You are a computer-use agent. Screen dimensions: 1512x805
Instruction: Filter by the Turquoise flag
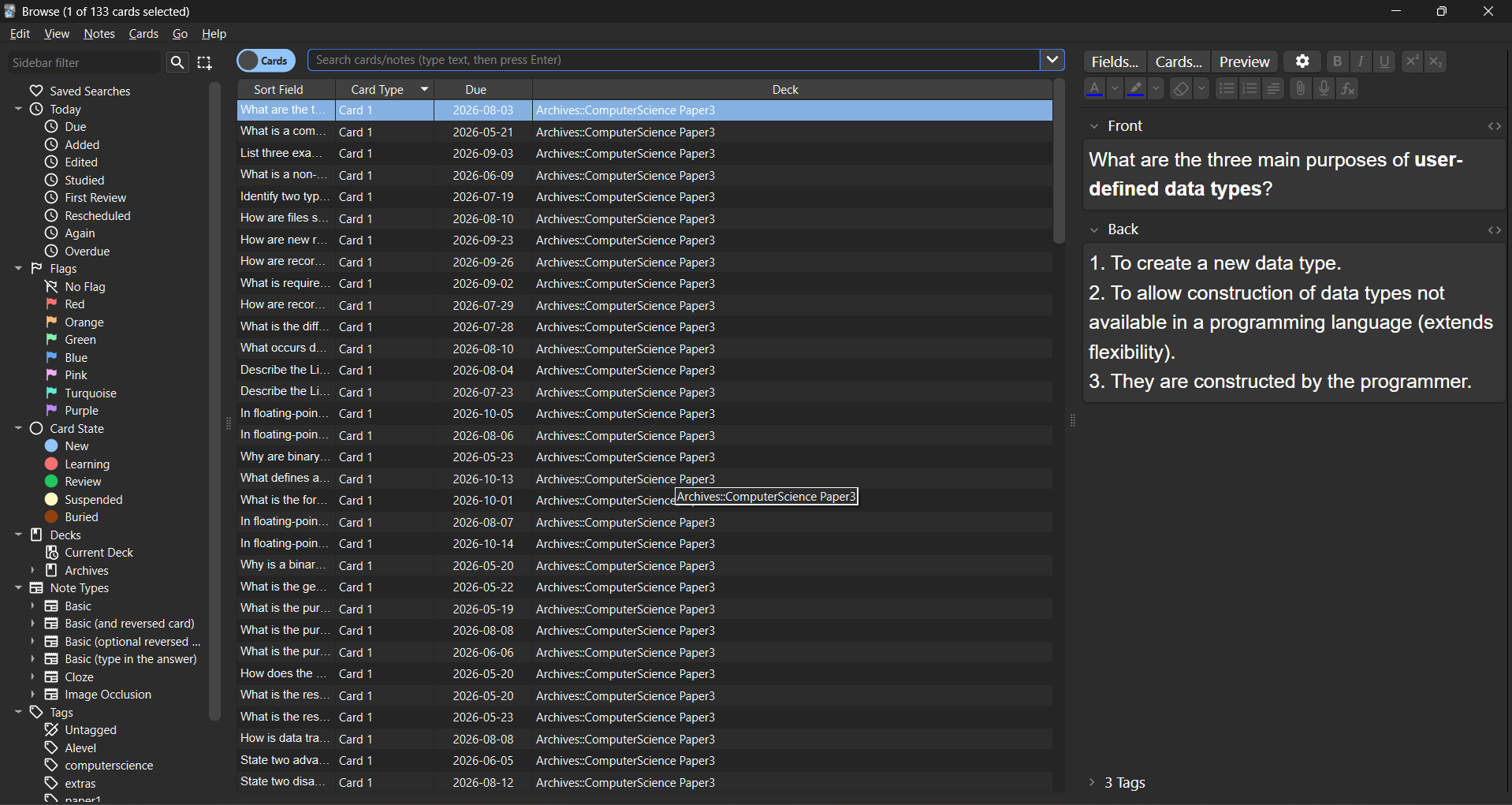[81, 393]
